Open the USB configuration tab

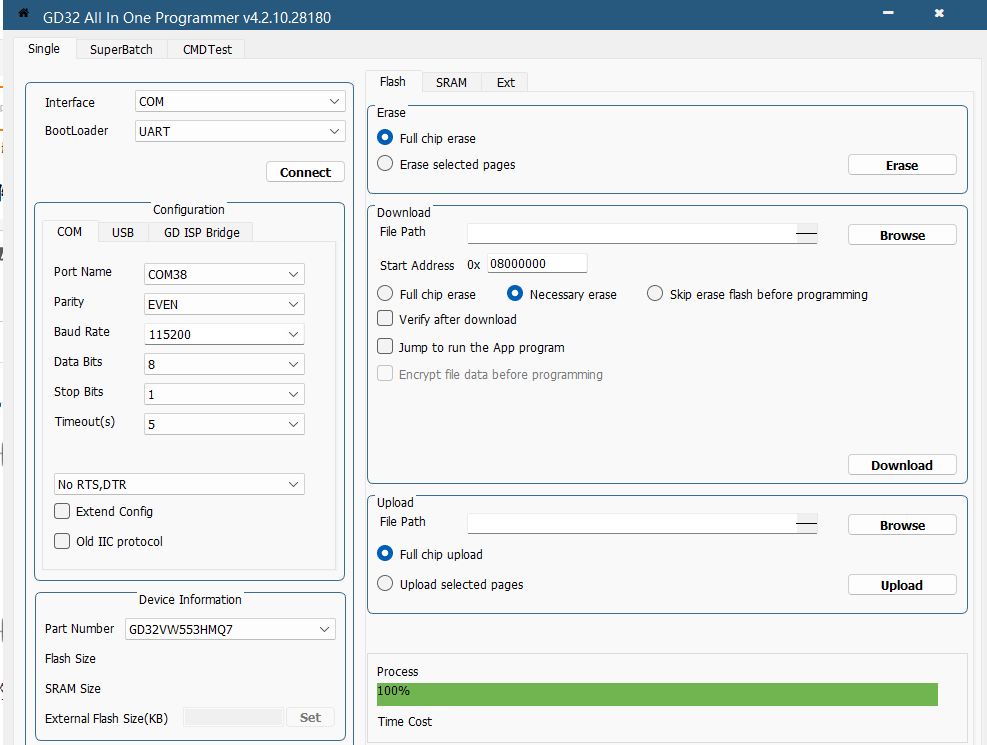pyautogui.click(x=123, y=232)
